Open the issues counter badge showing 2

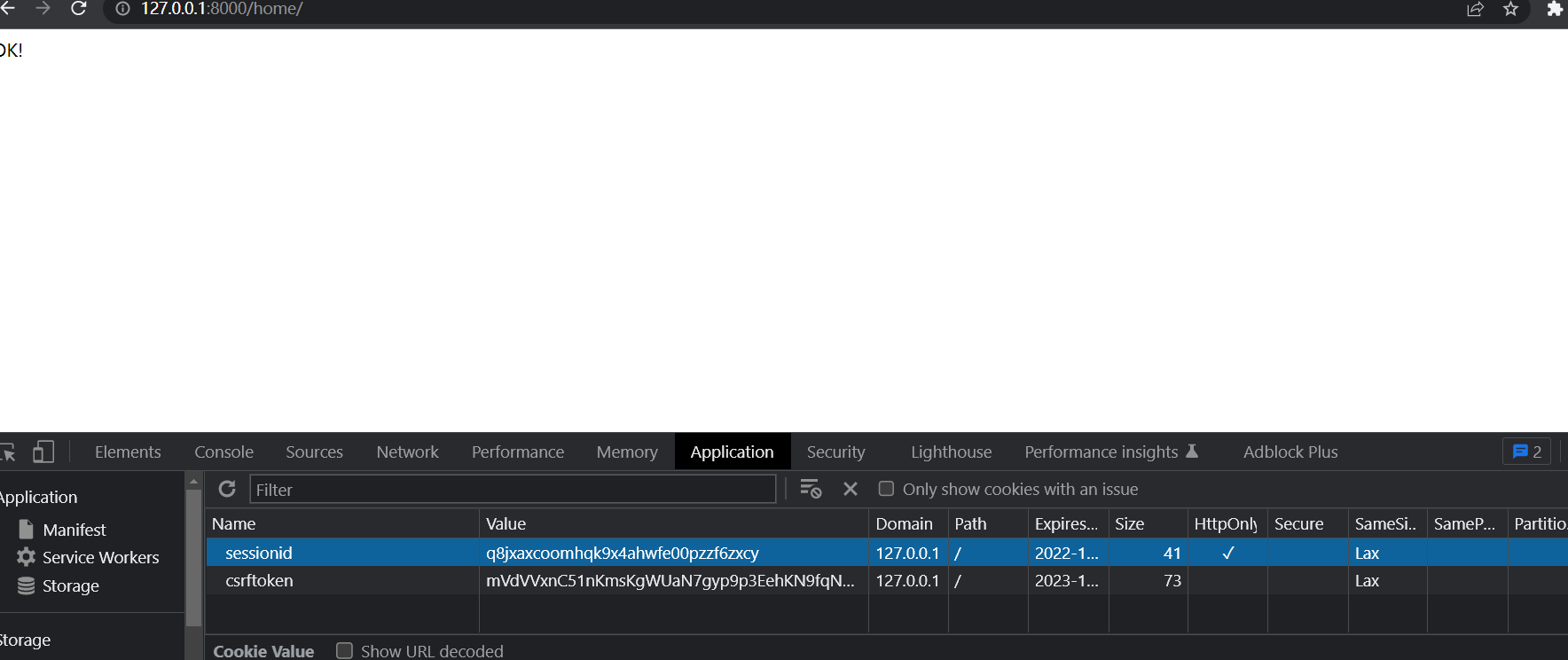pos(1526,452)
